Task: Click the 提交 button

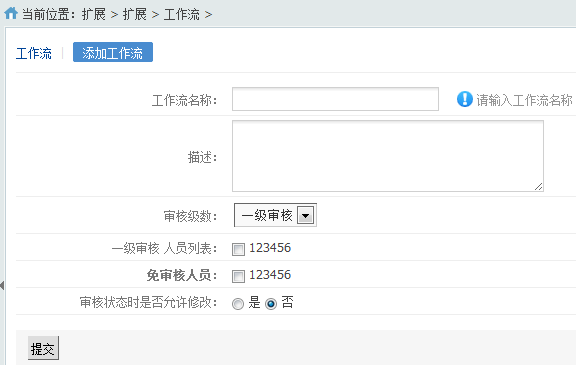Action: coord(43,348)
